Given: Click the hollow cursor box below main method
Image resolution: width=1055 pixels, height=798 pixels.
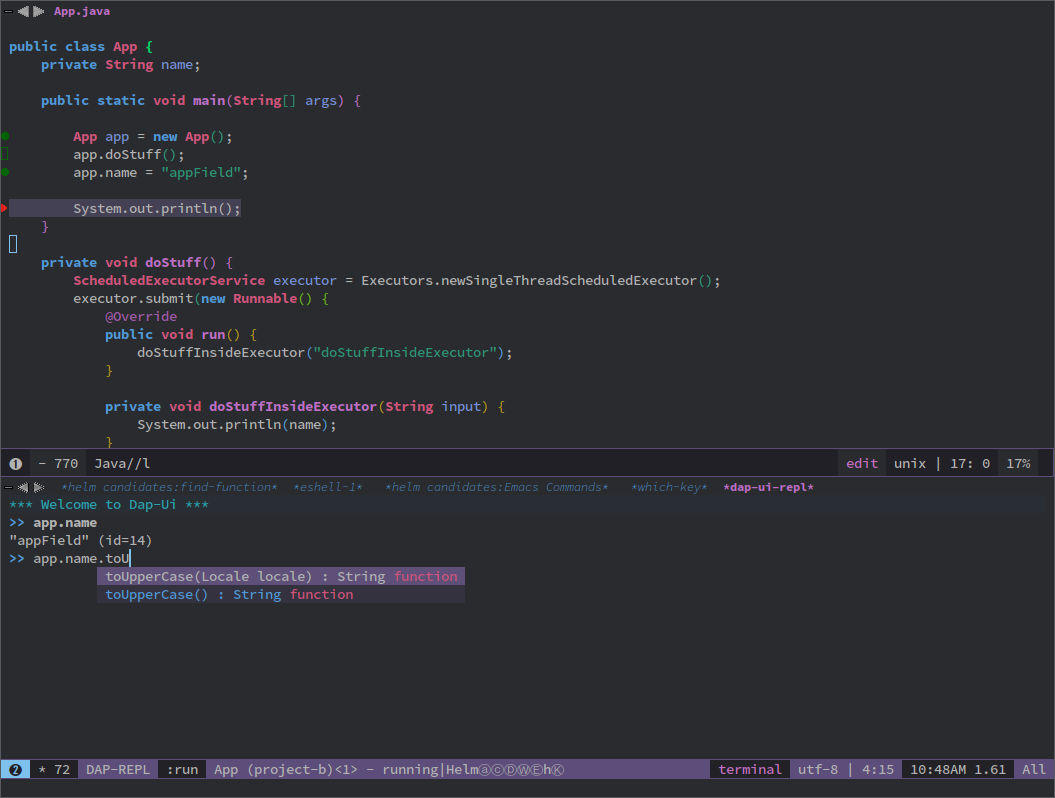Looking at the screenshot, I should (x=13, y=244).
